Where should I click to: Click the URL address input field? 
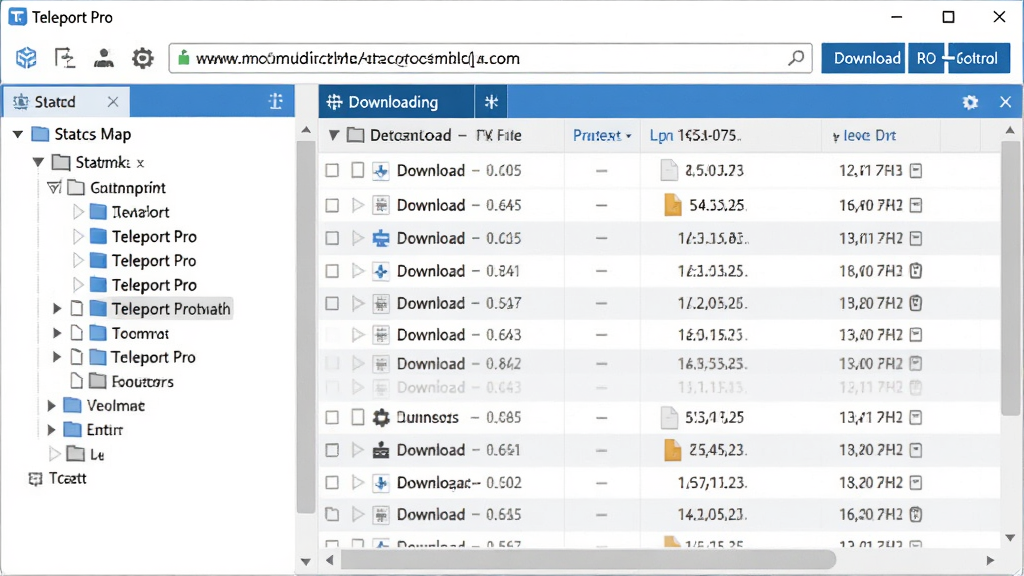pyautogui.click(x=490, y=58)
